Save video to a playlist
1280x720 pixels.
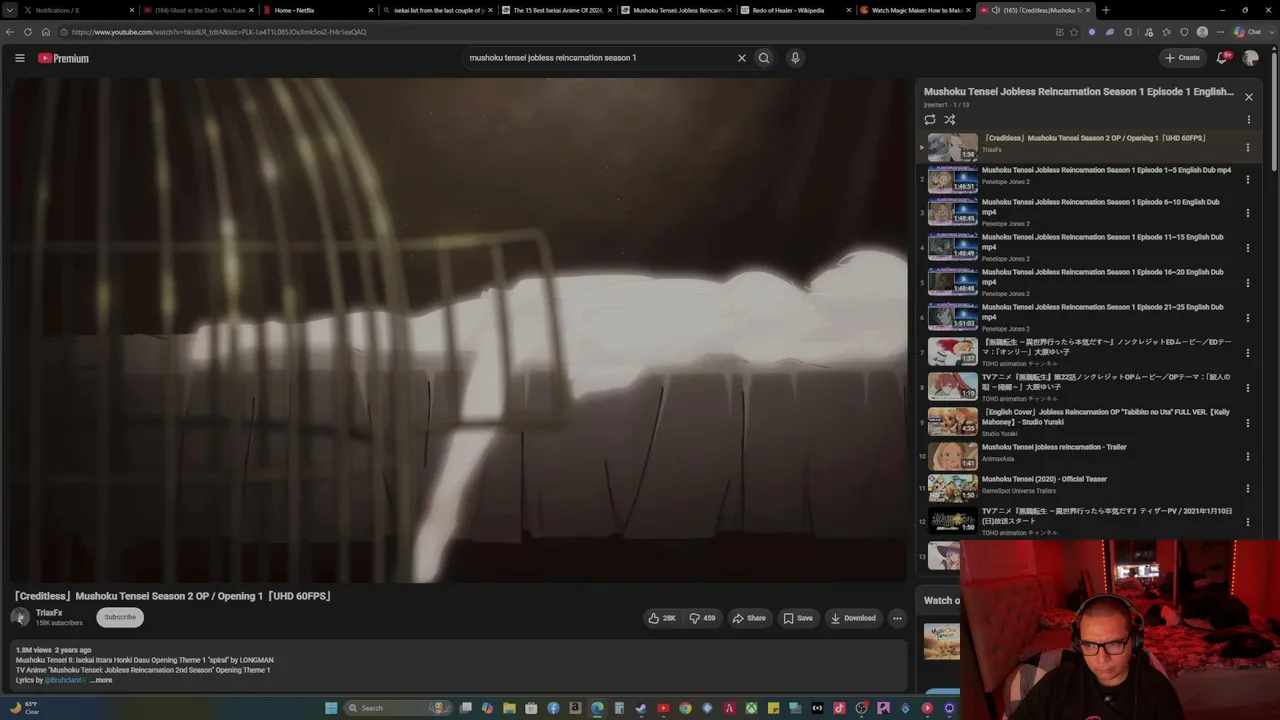tap(798, 618)
